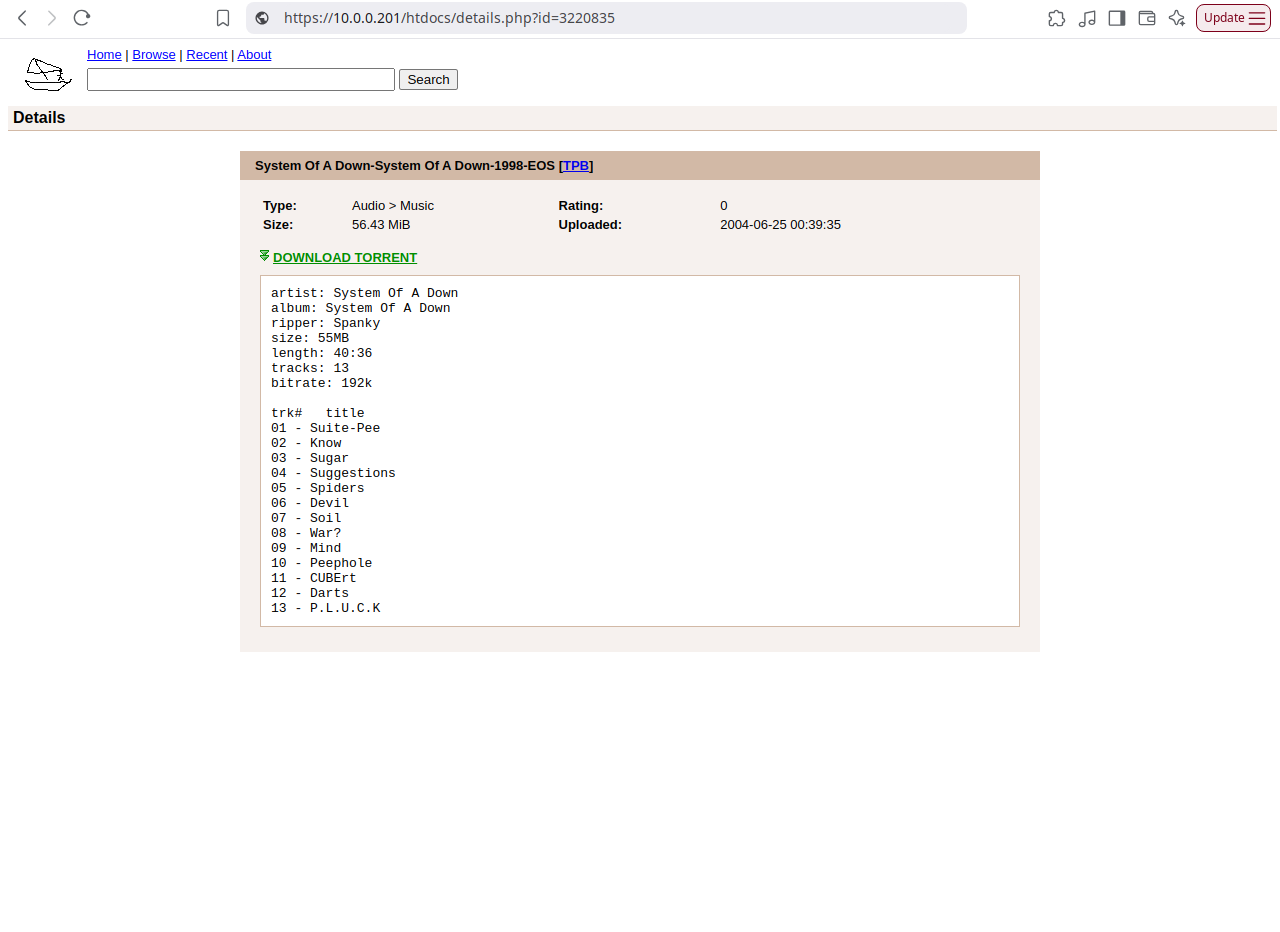Go to the Recent link
The width and height of the screenshot is (1280, 932).
(x=206, y=54)
